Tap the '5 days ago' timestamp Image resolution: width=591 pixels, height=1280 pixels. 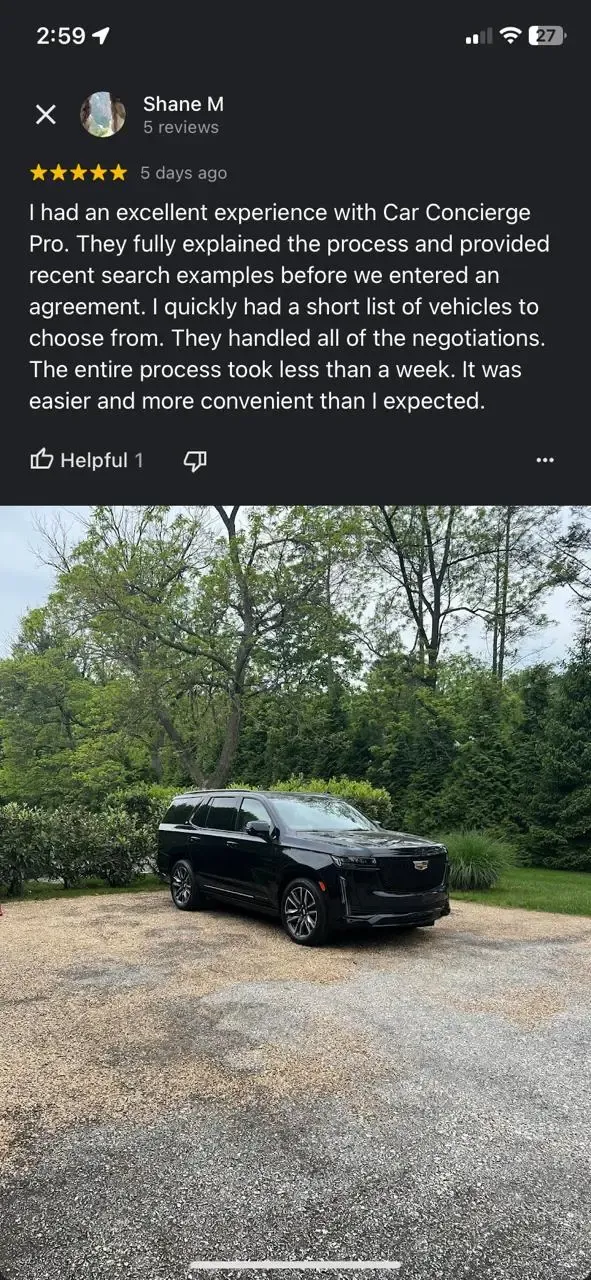[x=183, y=173]
